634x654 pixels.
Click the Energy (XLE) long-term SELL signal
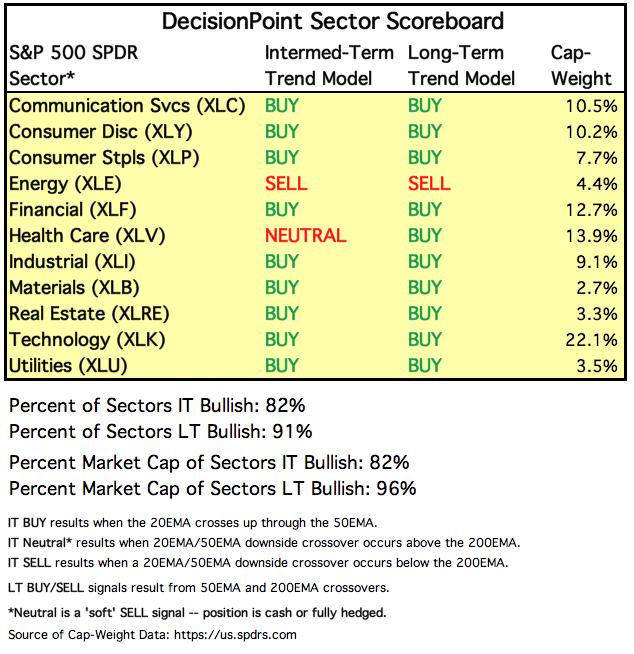click(429, 184)
